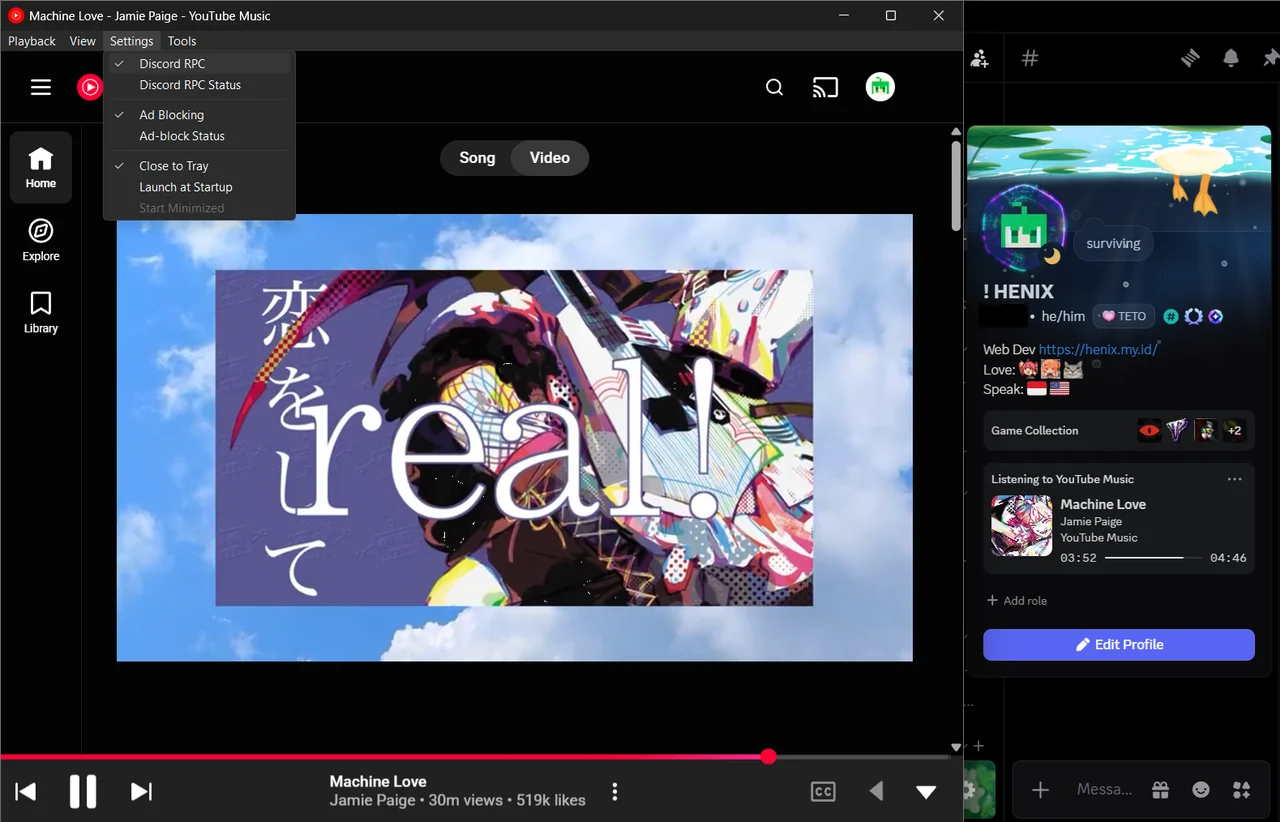Click Listening to YouTube Music header

coord(1062,479)
